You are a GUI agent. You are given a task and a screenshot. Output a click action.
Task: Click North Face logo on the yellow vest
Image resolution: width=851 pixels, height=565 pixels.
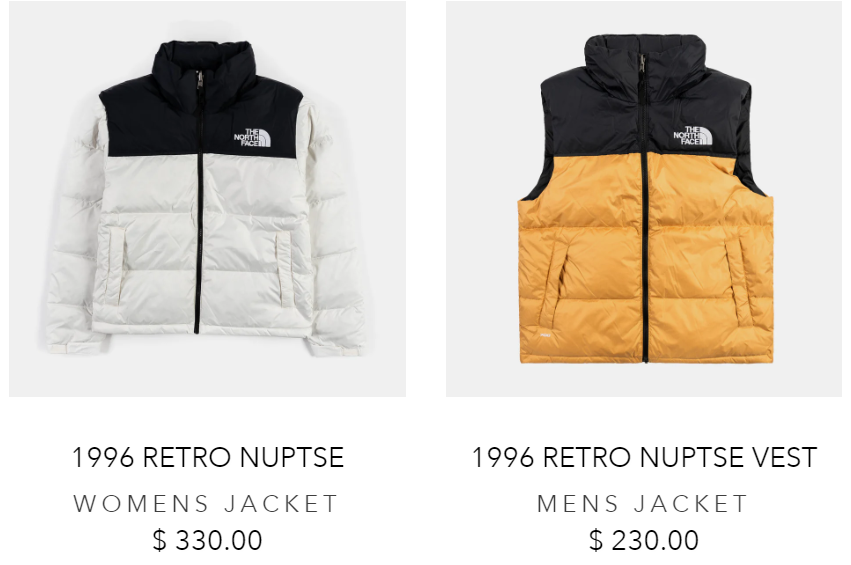coord(693,136)
